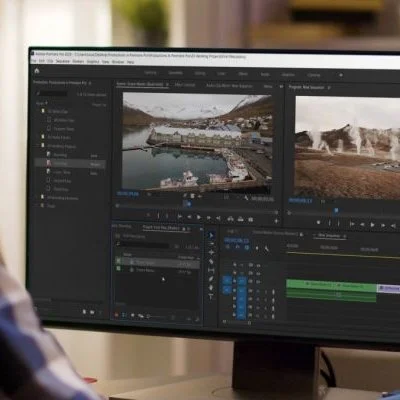The height and width of the screenshot is (400, 400).
Task: Click the Source monitor blue playhead
Action: (188, 204)
